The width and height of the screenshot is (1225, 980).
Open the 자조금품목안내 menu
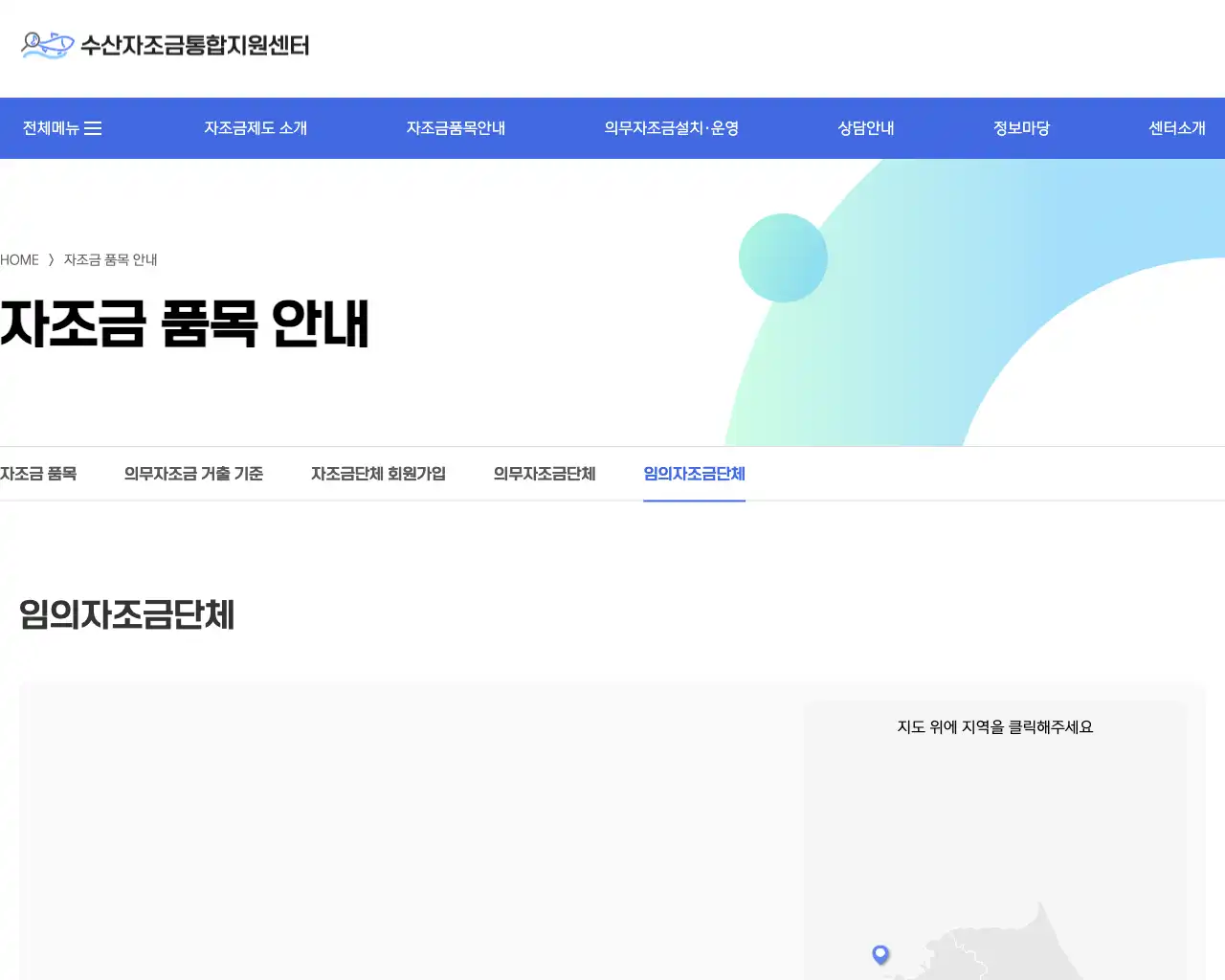(455, 127)
